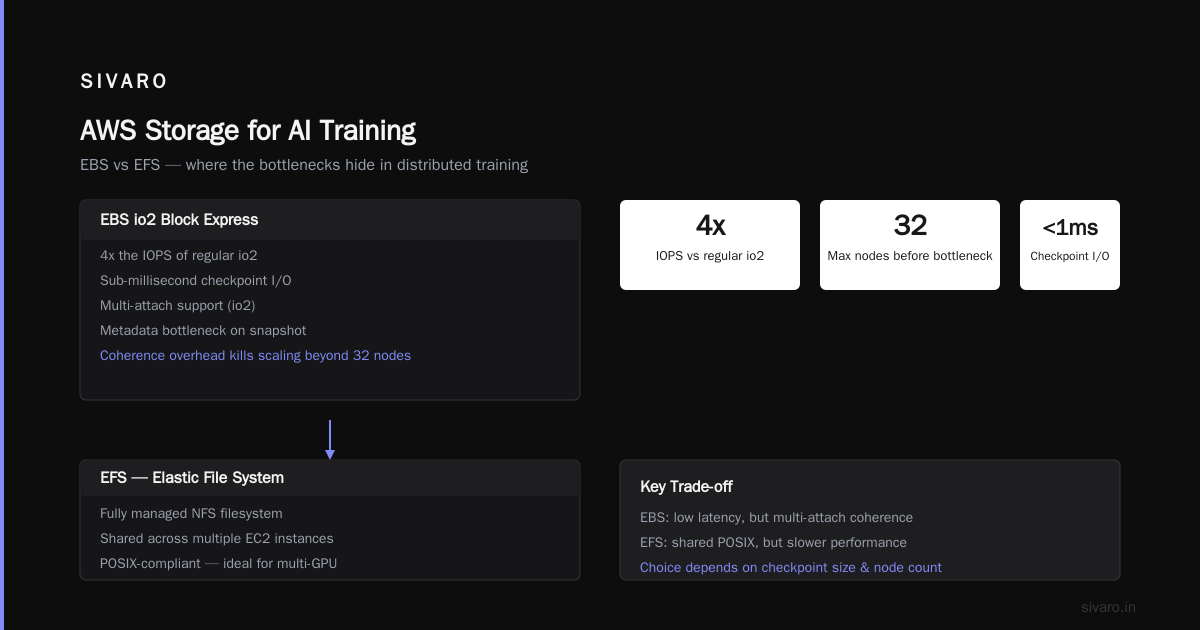The height and width of the screenshot is (630, 1200).
Task: Click the 32 stat value
Action: point(910,226)
